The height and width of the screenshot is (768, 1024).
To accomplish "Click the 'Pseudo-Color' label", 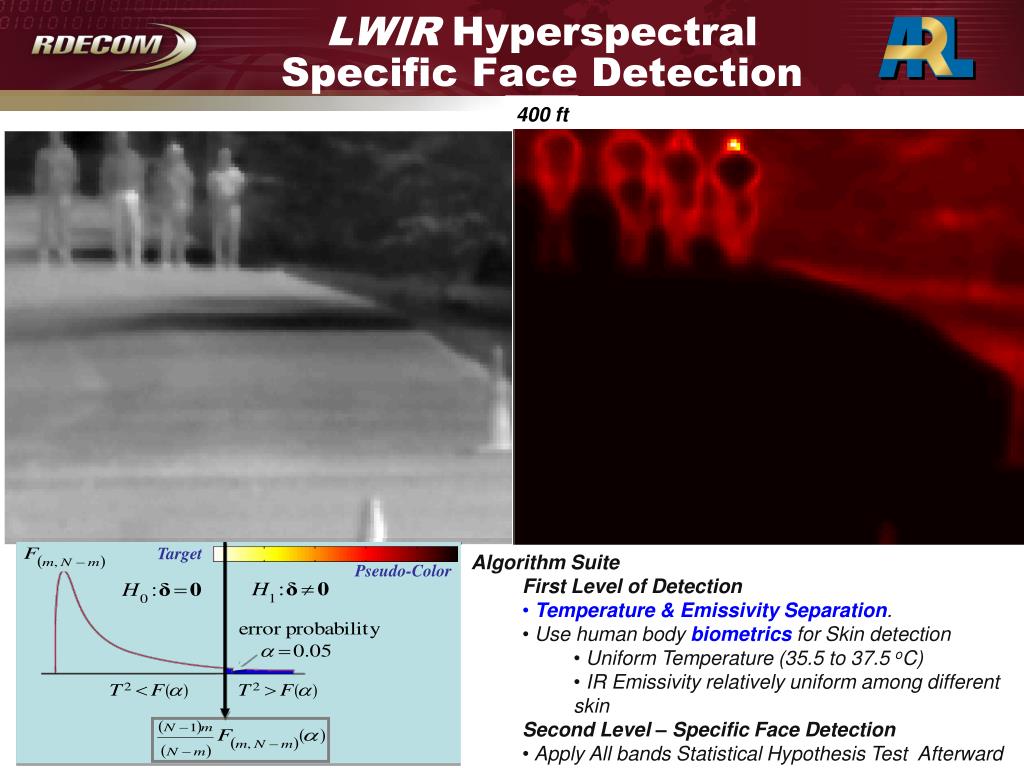I will 403,571.
